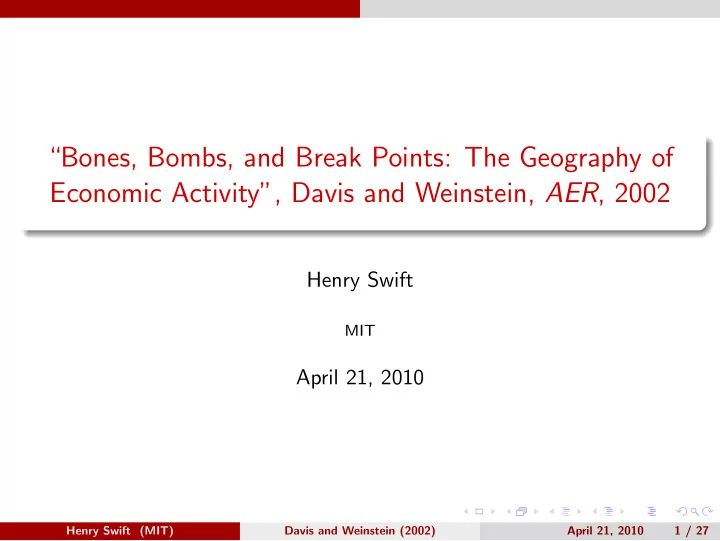Click the "1 / 27" page counter
The height and width of the screenshot is (541, 720).
click(691, 530)
